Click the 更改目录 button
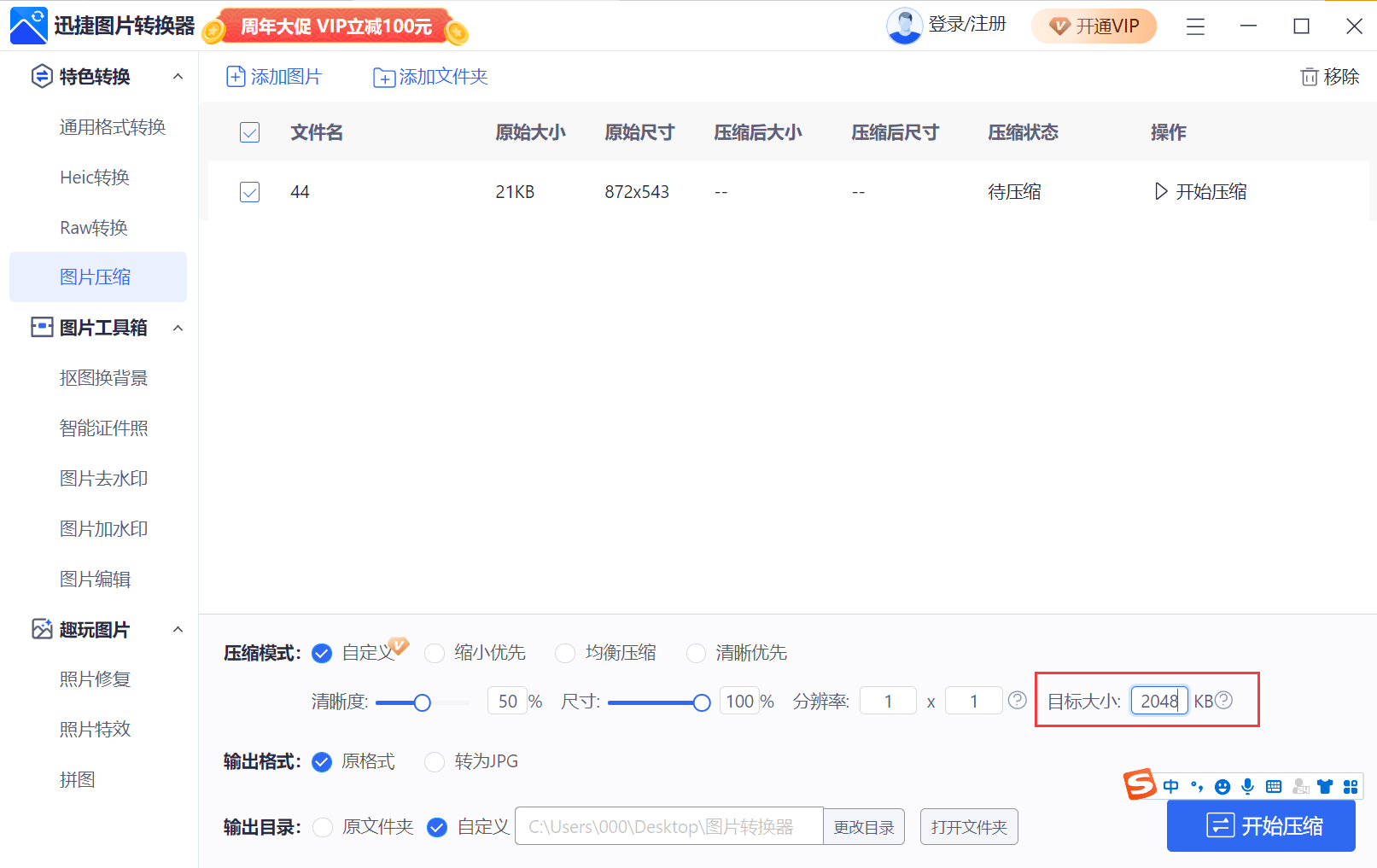 864,827
